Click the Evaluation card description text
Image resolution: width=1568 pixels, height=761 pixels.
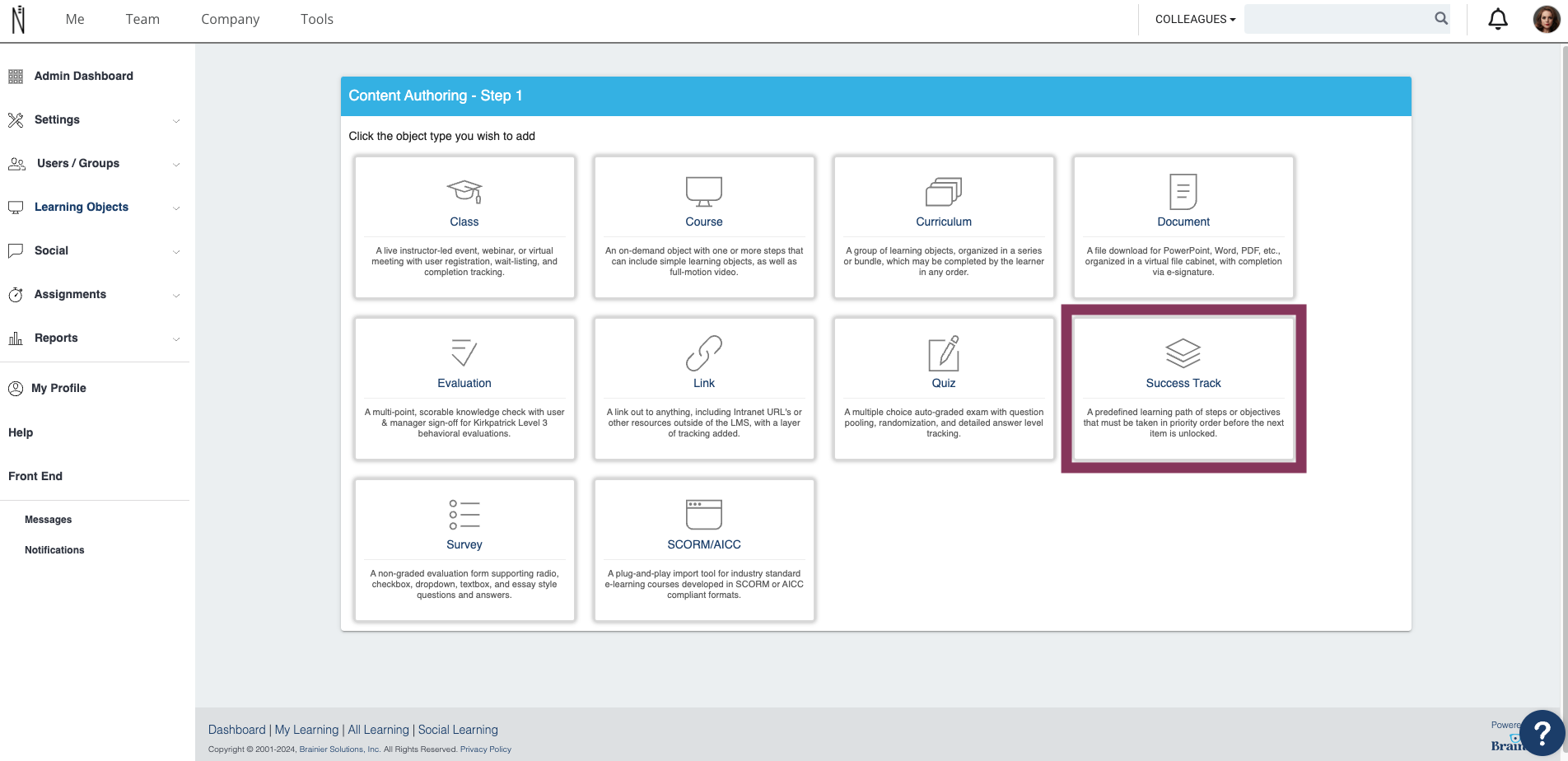point(464,423)
